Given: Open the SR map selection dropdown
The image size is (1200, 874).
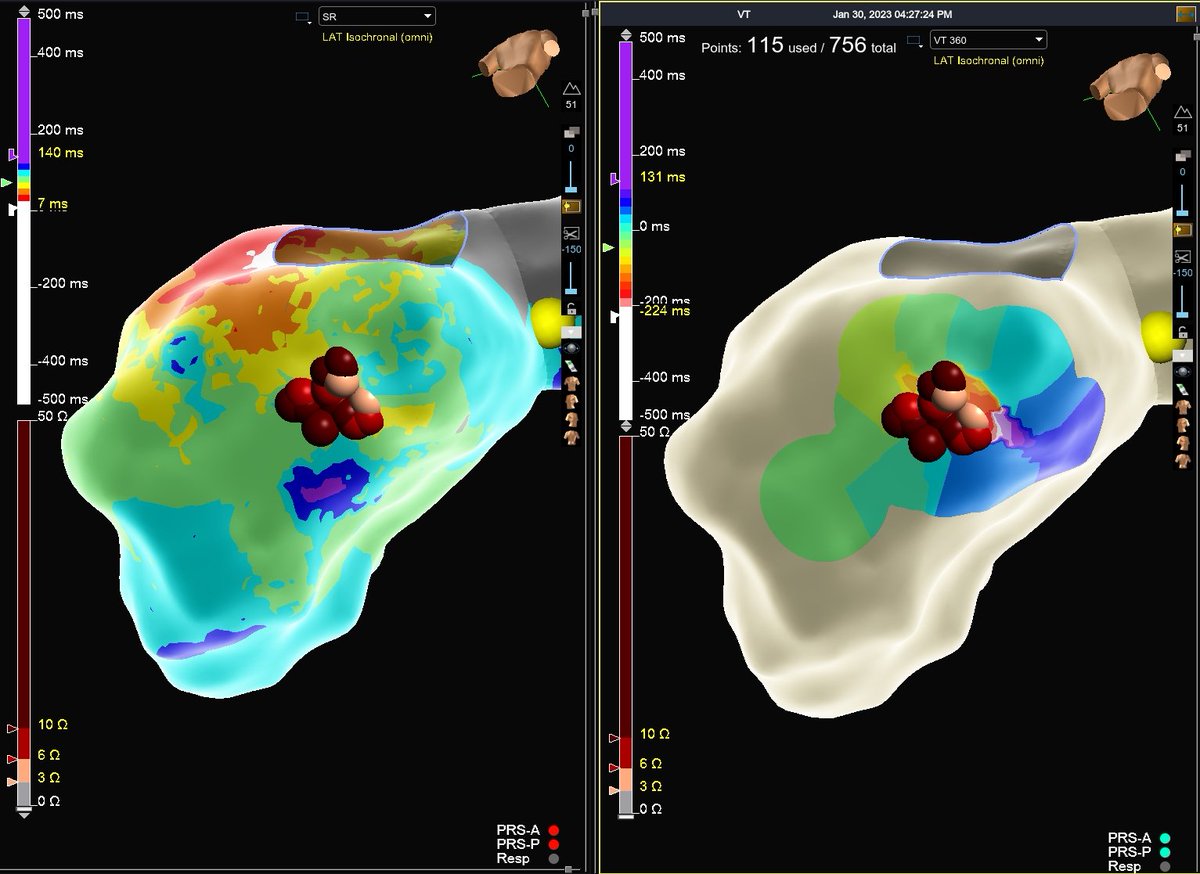Looking at the screenshot, I should (376, 15).
